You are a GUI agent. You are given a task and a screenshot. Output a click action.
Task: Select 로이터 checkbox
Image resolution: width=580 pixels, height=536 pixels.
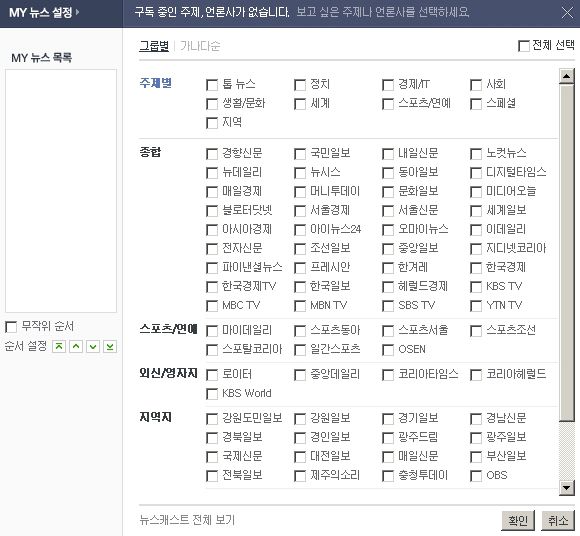coord(212,375)
